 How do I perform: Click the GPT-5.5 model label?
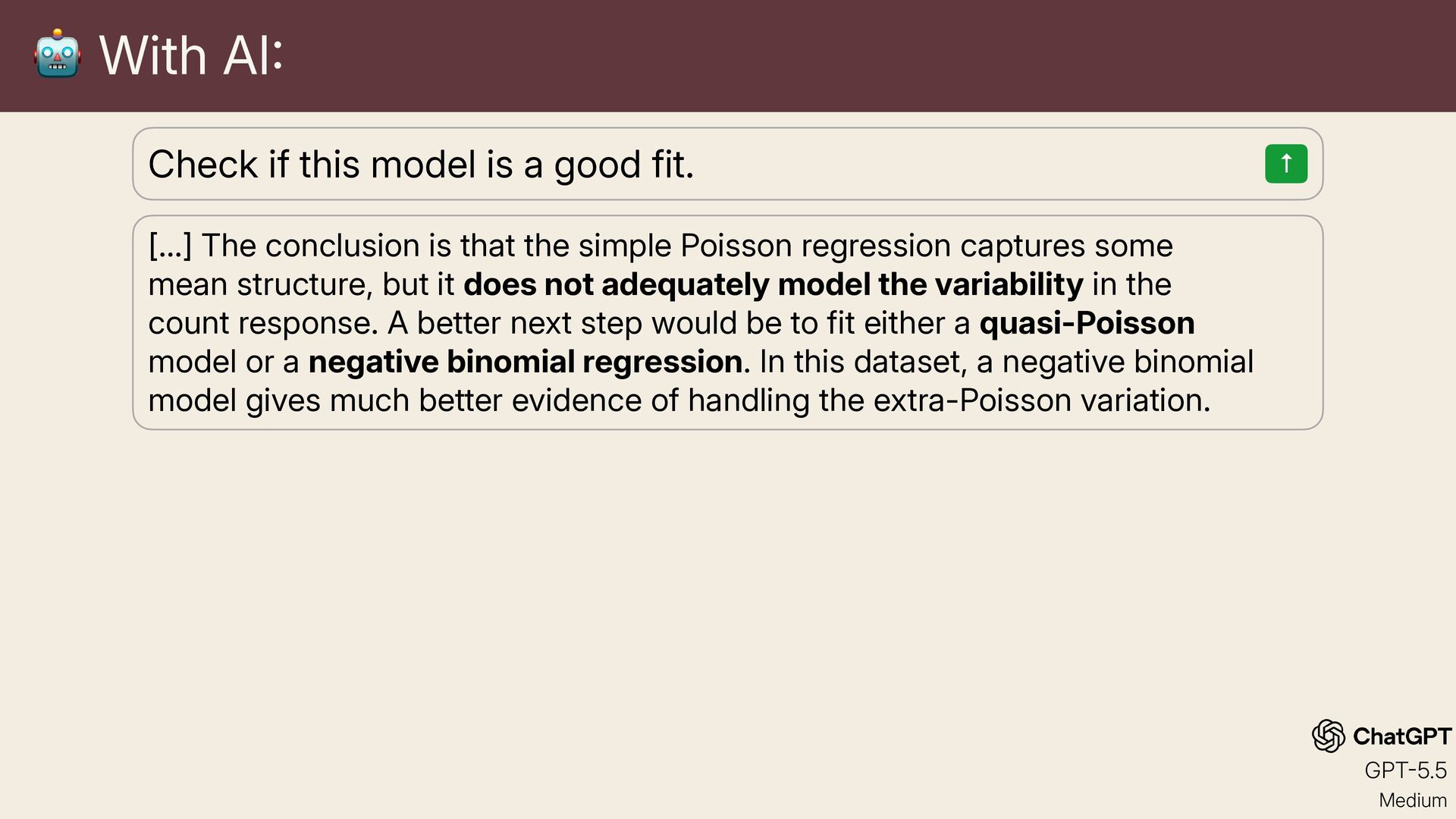pos(1405,770)
